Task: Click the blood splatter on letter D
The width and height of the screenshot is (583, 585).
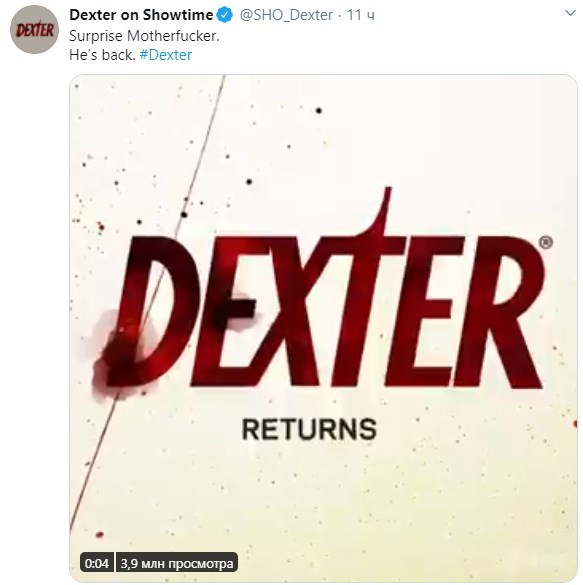Action: click(x=116, y=351)
